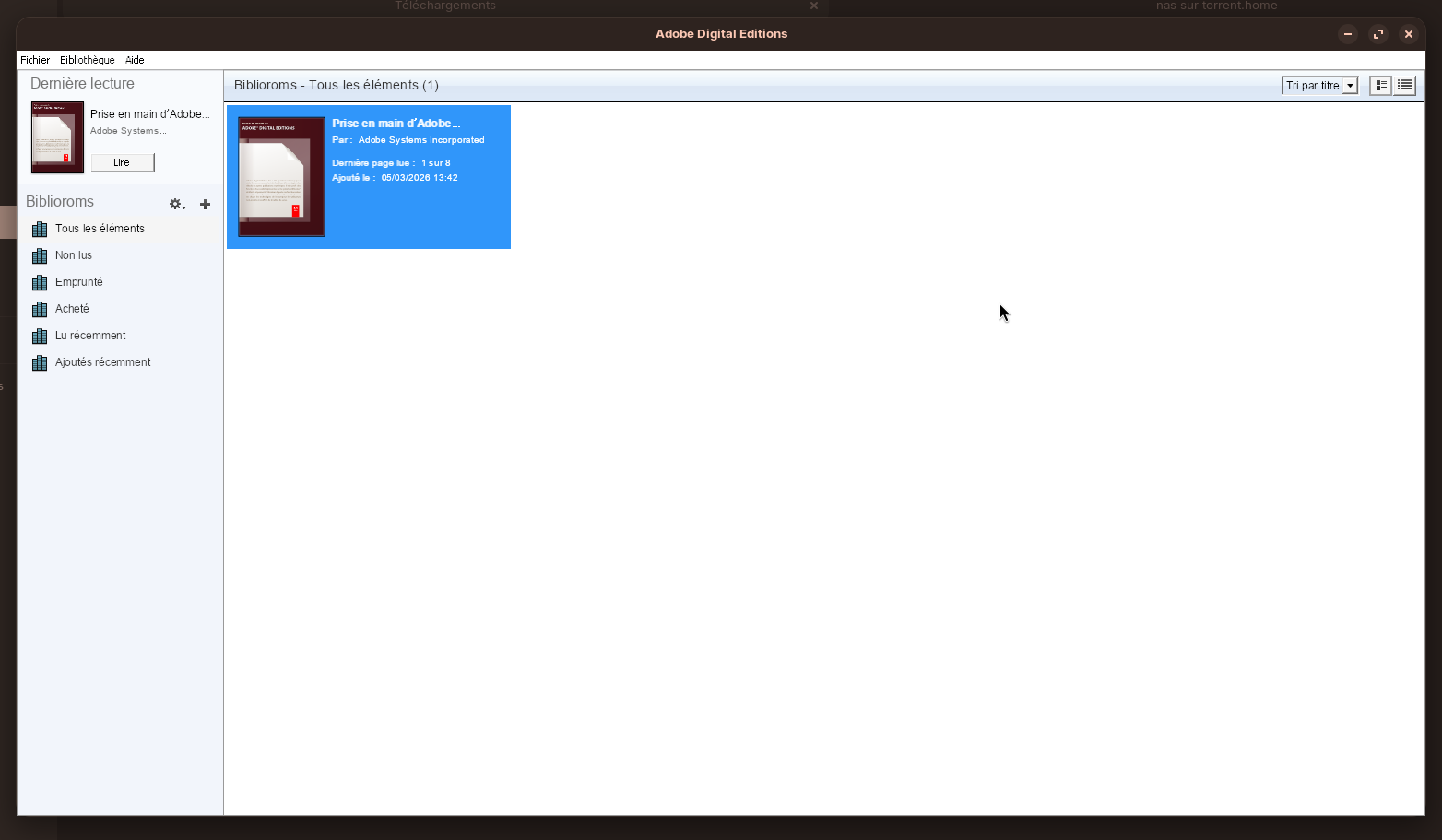Click the bookshelf icon beside Emprunté
Viewport: 1442px width, 840px height.
pyautogui.click(x=40, y=282)
